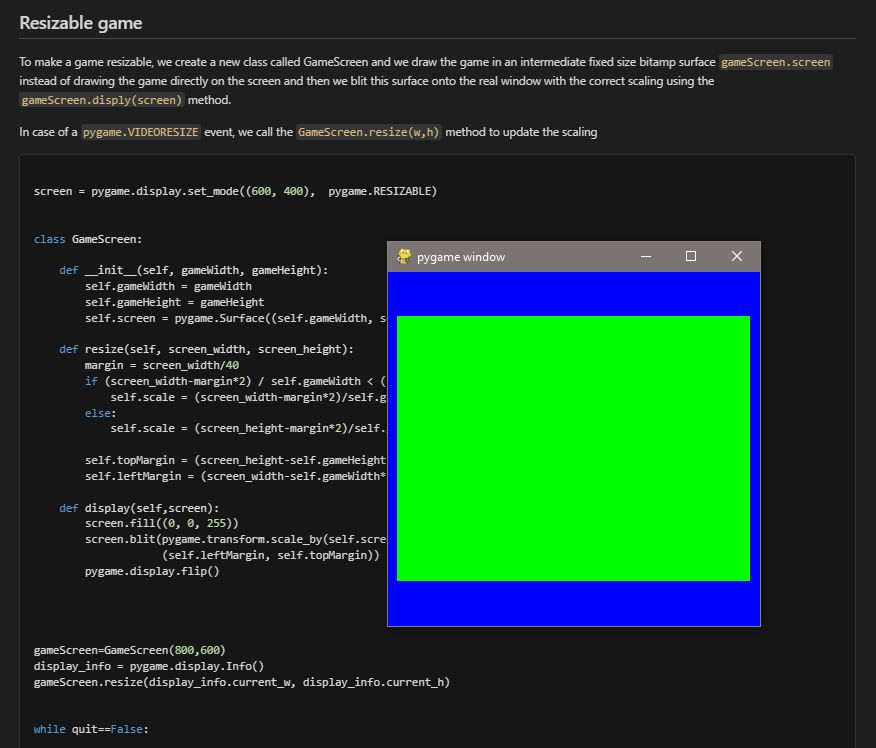Click the 'class GameScreen:' code line
Viewport: 876px width, 748px height.
click(x=88, y=239)
